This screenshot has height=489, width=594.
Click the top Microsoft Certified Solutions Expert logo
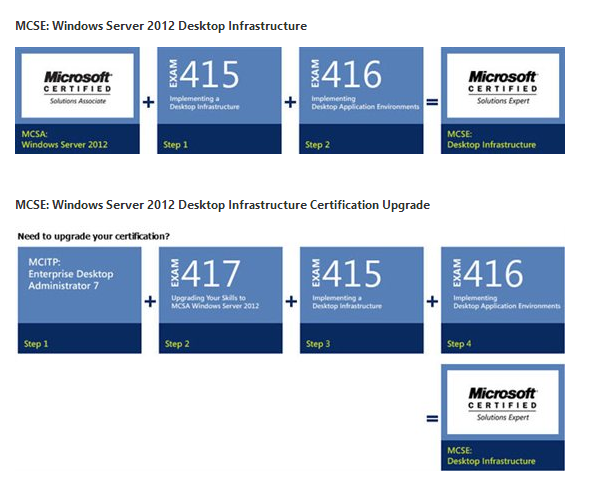(503, 86)
